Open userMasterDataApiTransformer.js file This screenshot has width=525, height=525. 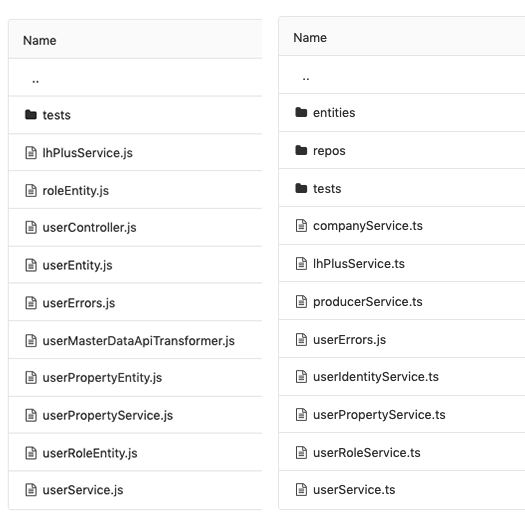point(139,341)
